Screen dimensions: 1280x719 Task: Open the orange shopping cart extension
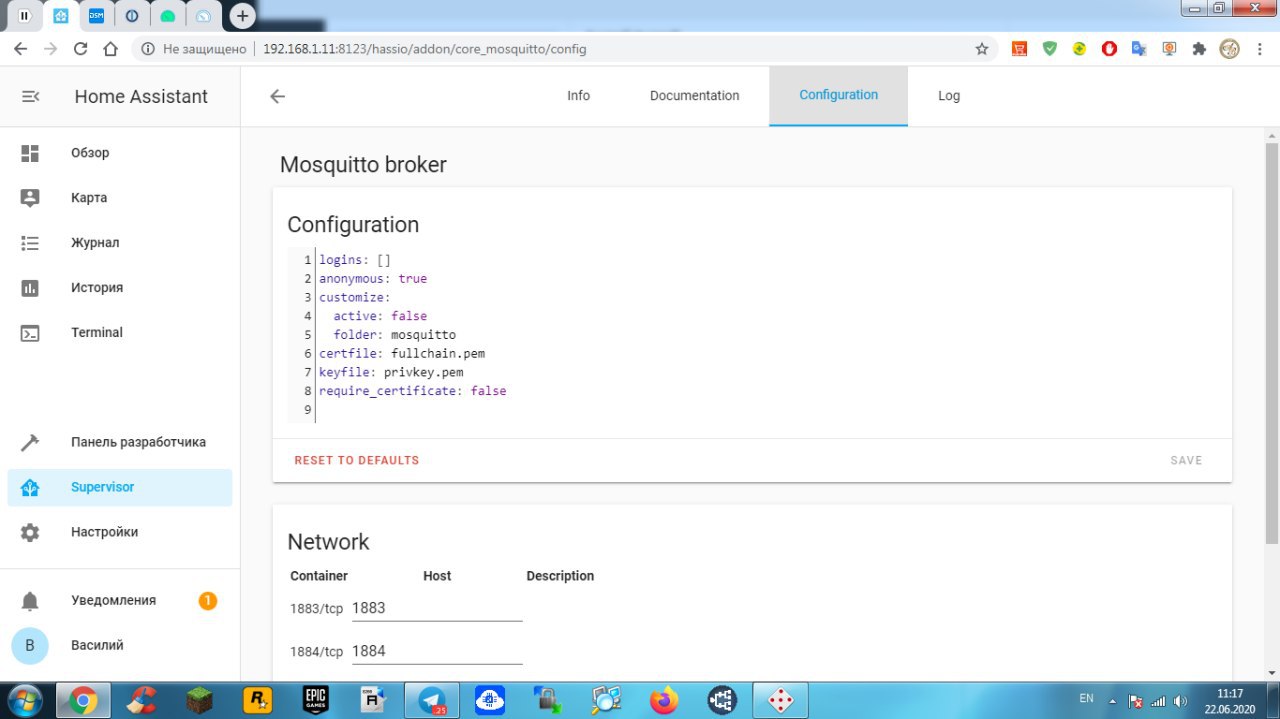click(x=1019, y=48)
